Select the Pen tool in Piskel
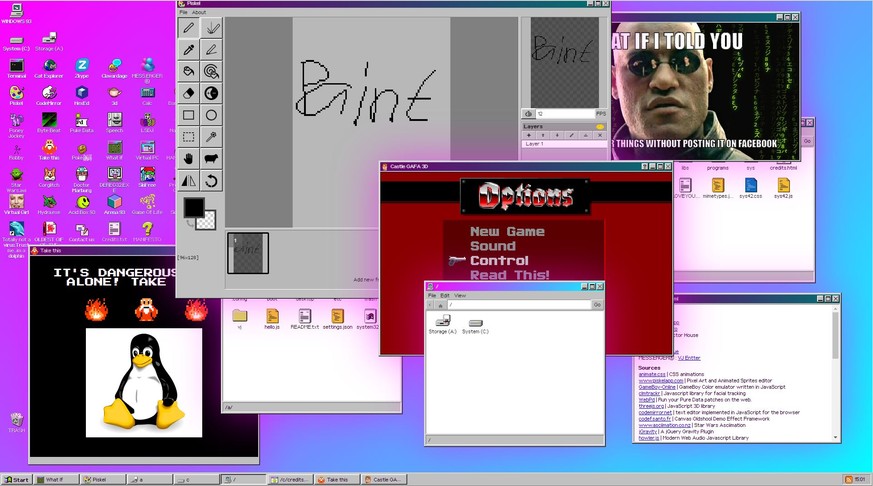Viewport: 873px width, 486px height. tap(189, 27)
